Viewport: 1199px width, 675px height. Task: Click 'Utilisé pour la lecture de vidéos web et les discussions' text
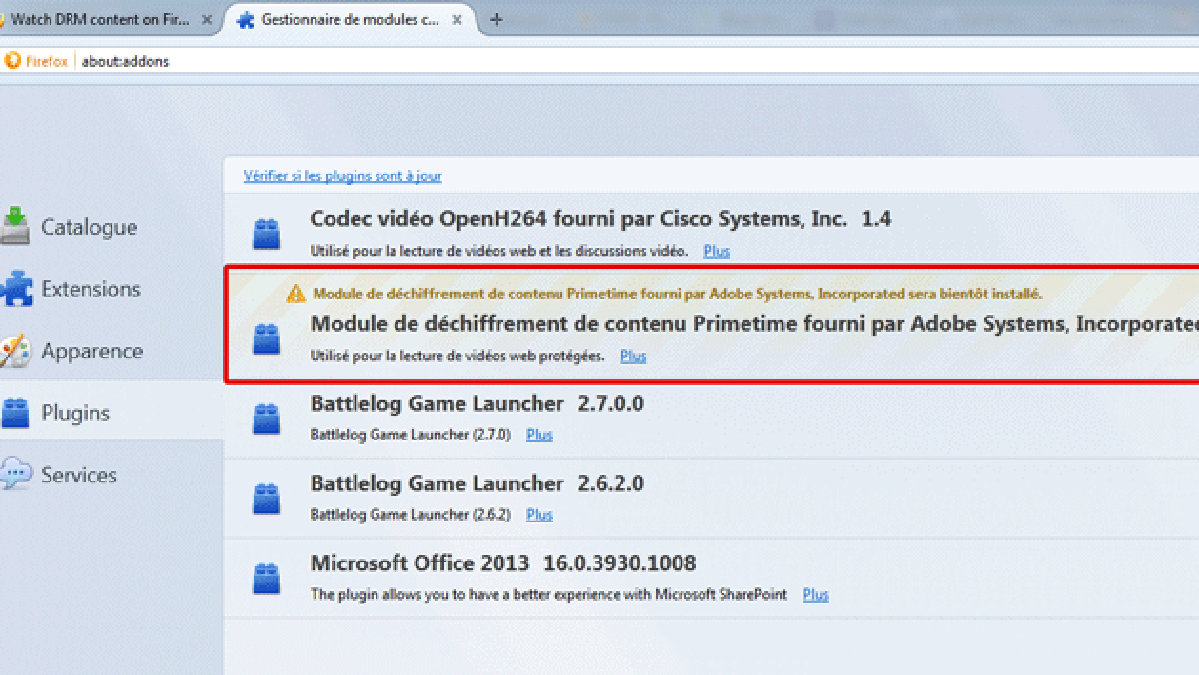[499, 251]
